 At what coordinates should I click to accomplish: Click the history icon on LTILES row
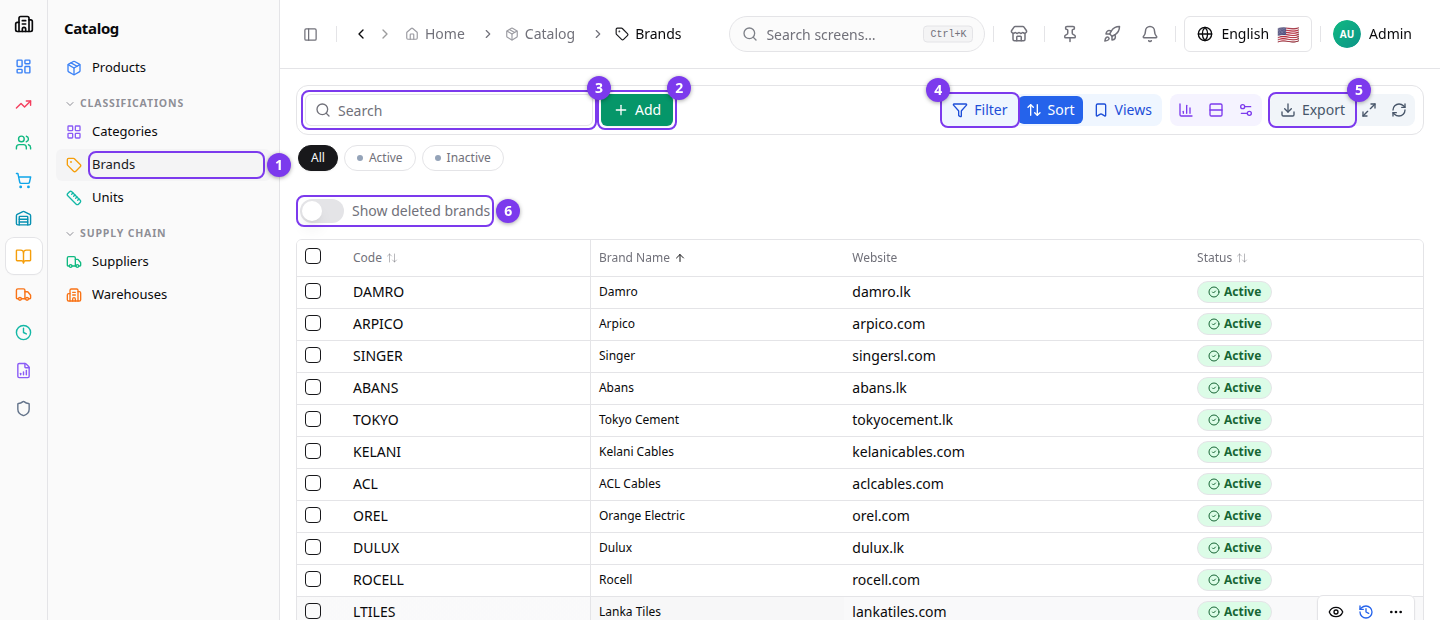coord(1366,611)
